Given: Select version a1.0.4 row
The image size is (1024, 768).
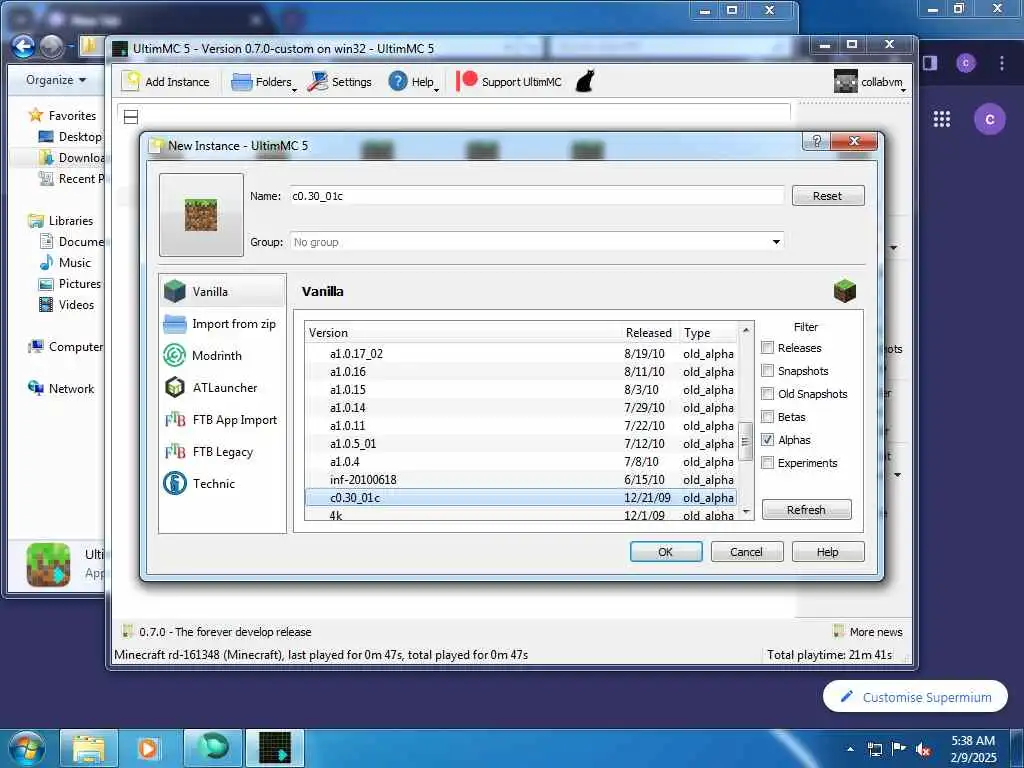Looking at the screenshot, I should coord(521,462).
